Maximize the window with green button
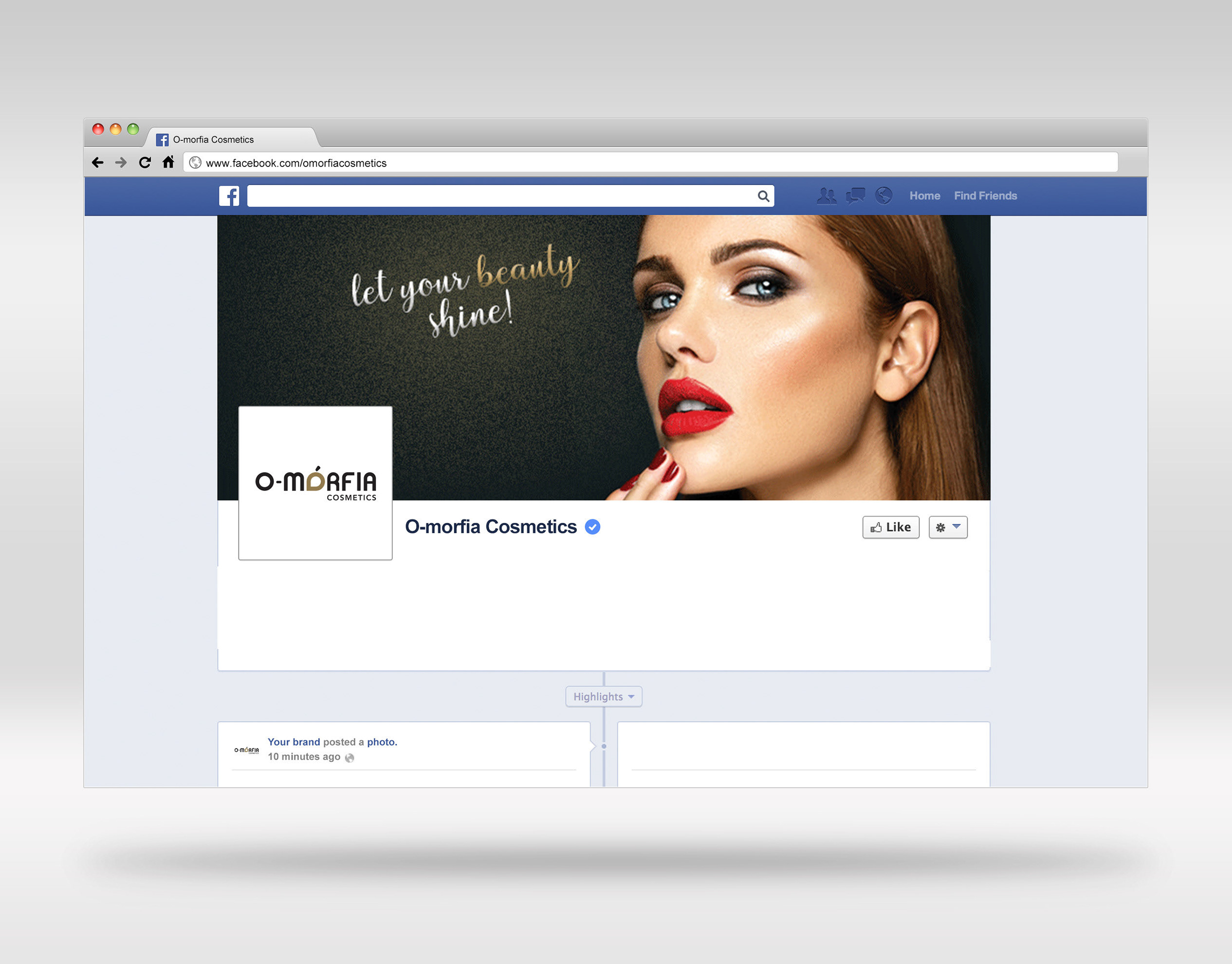 point(133,129)
